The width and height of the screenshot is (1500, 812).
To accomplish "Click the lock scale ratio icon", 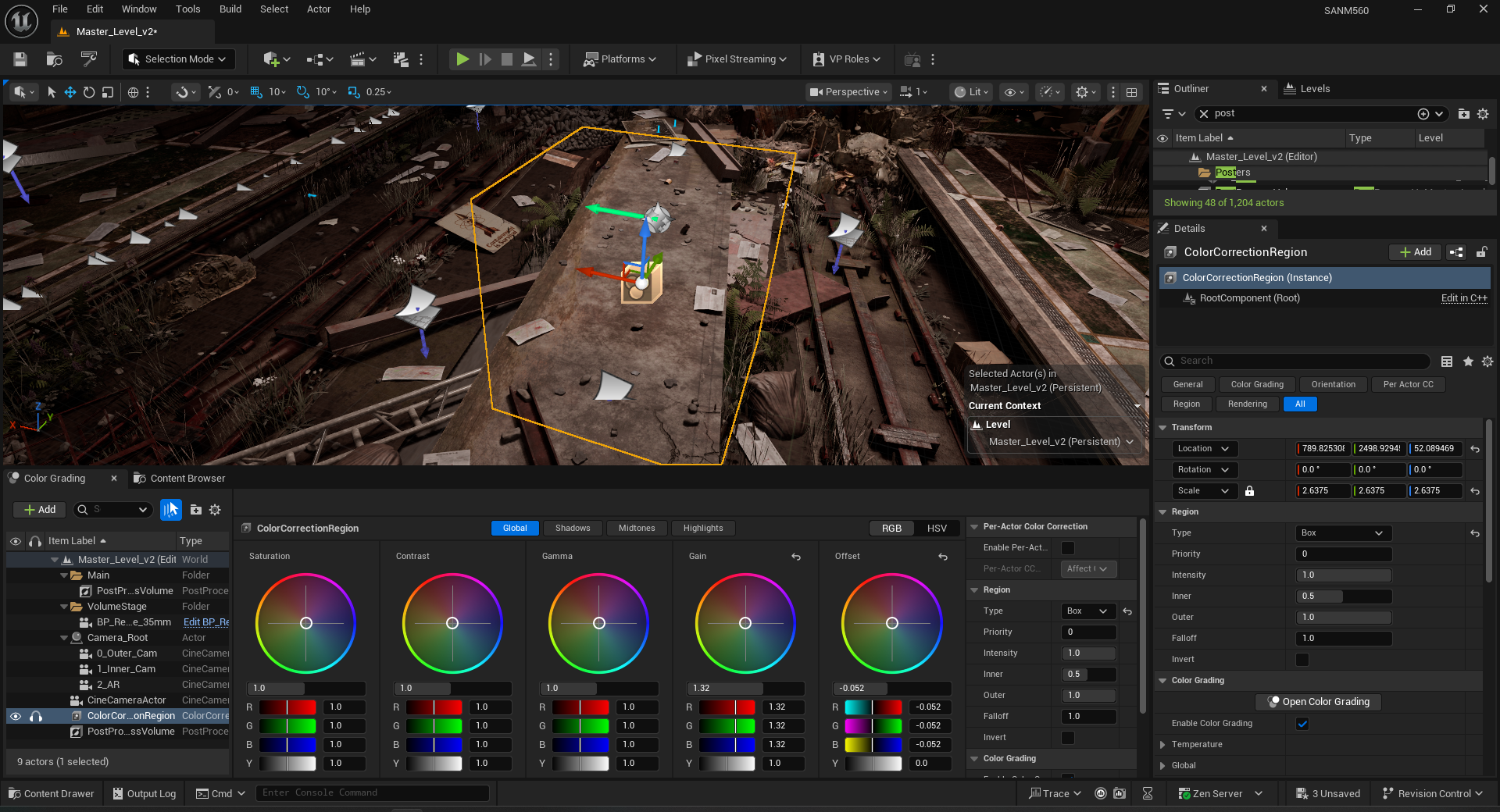I will point(1249,491).
